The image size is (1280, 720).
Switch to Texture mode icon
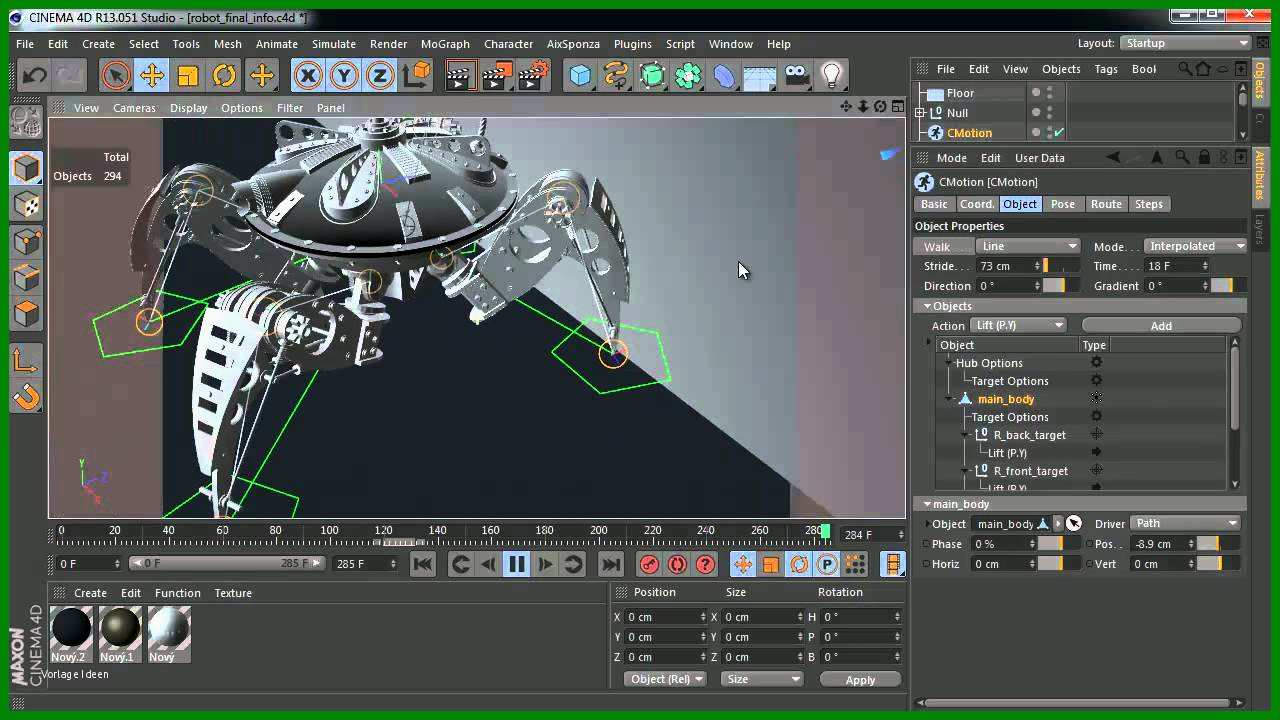pyautogui.click(x=27, y=205)
